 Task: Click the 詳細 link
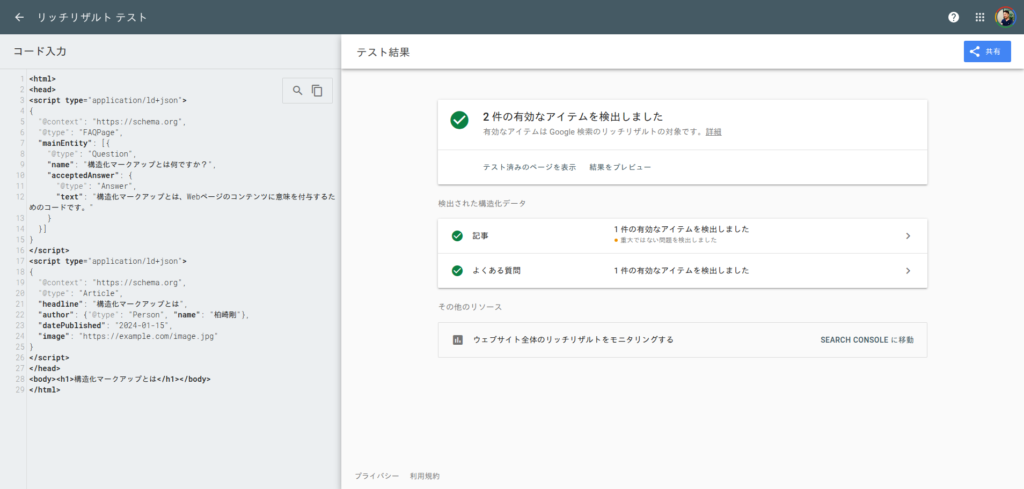click(x=713, y=132)
